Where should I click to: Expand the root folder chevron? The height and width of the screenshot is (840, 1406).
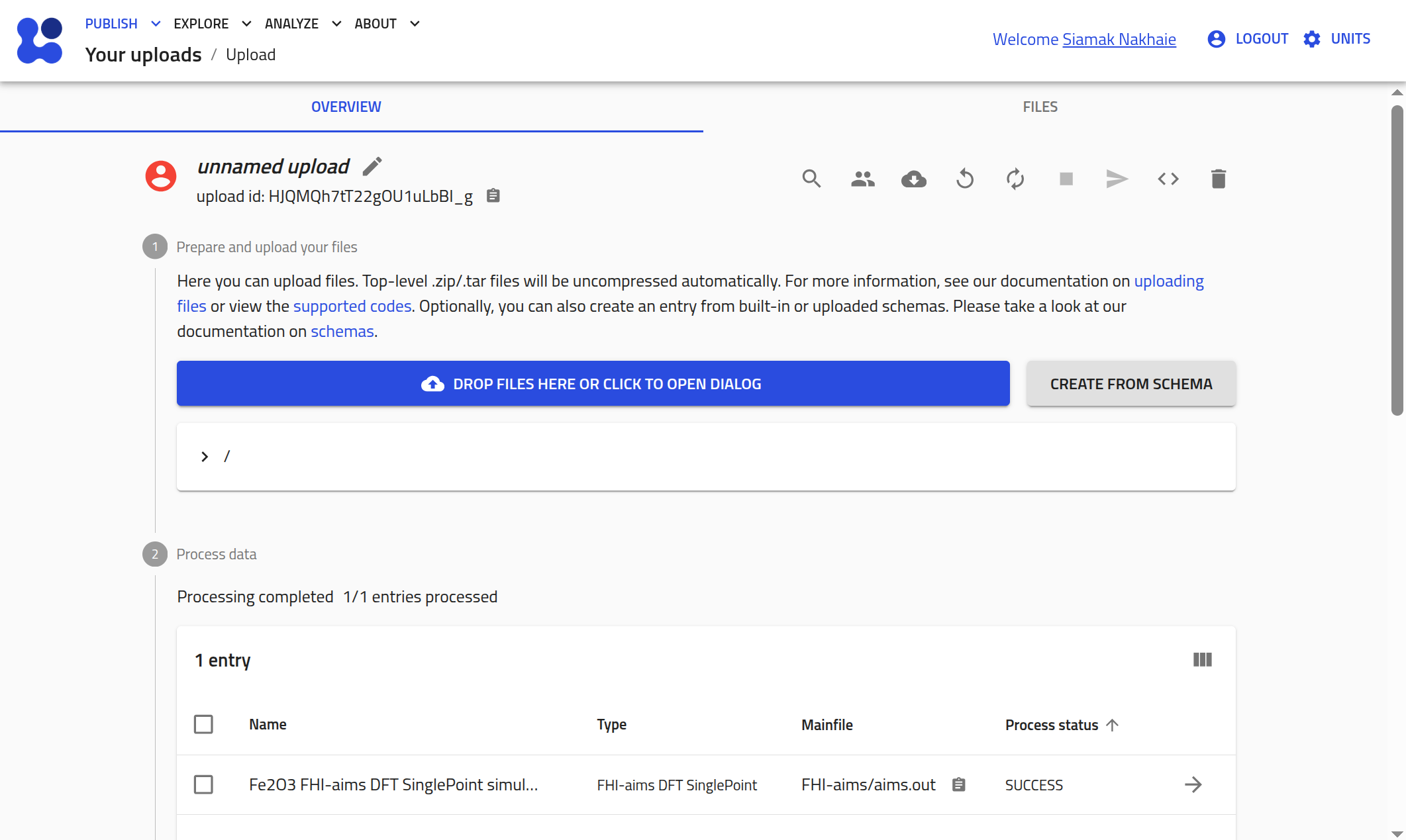205,457
